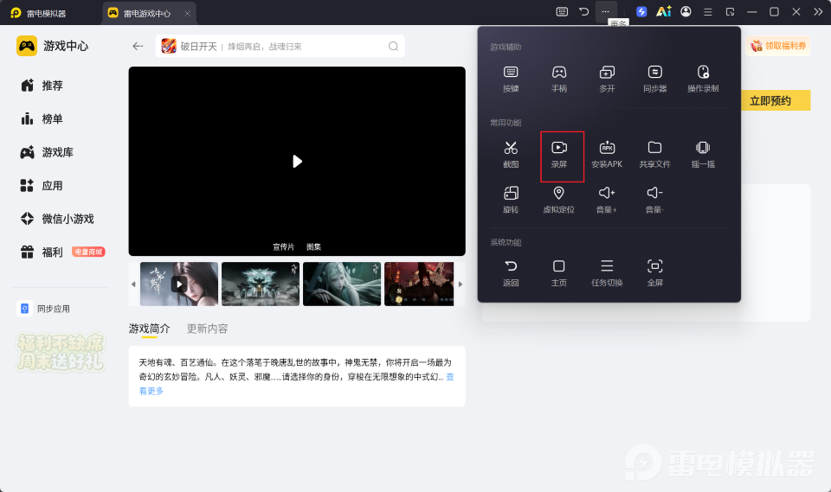
Task: Click the undo arrow in title bar
Action: [584, 12]
